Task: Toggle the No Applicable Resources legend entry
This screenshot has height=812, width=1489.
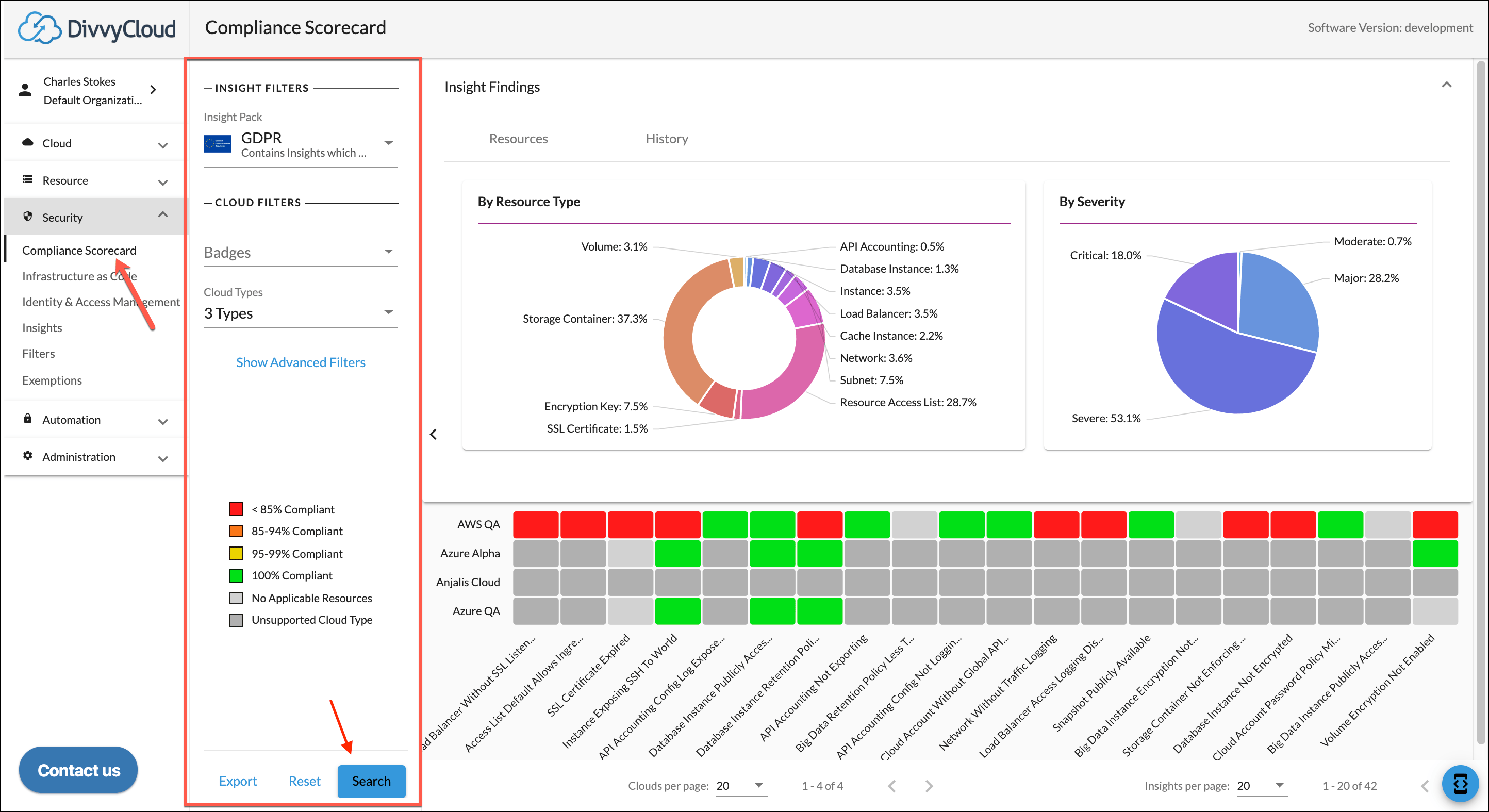Action: (x=237, y=598)
